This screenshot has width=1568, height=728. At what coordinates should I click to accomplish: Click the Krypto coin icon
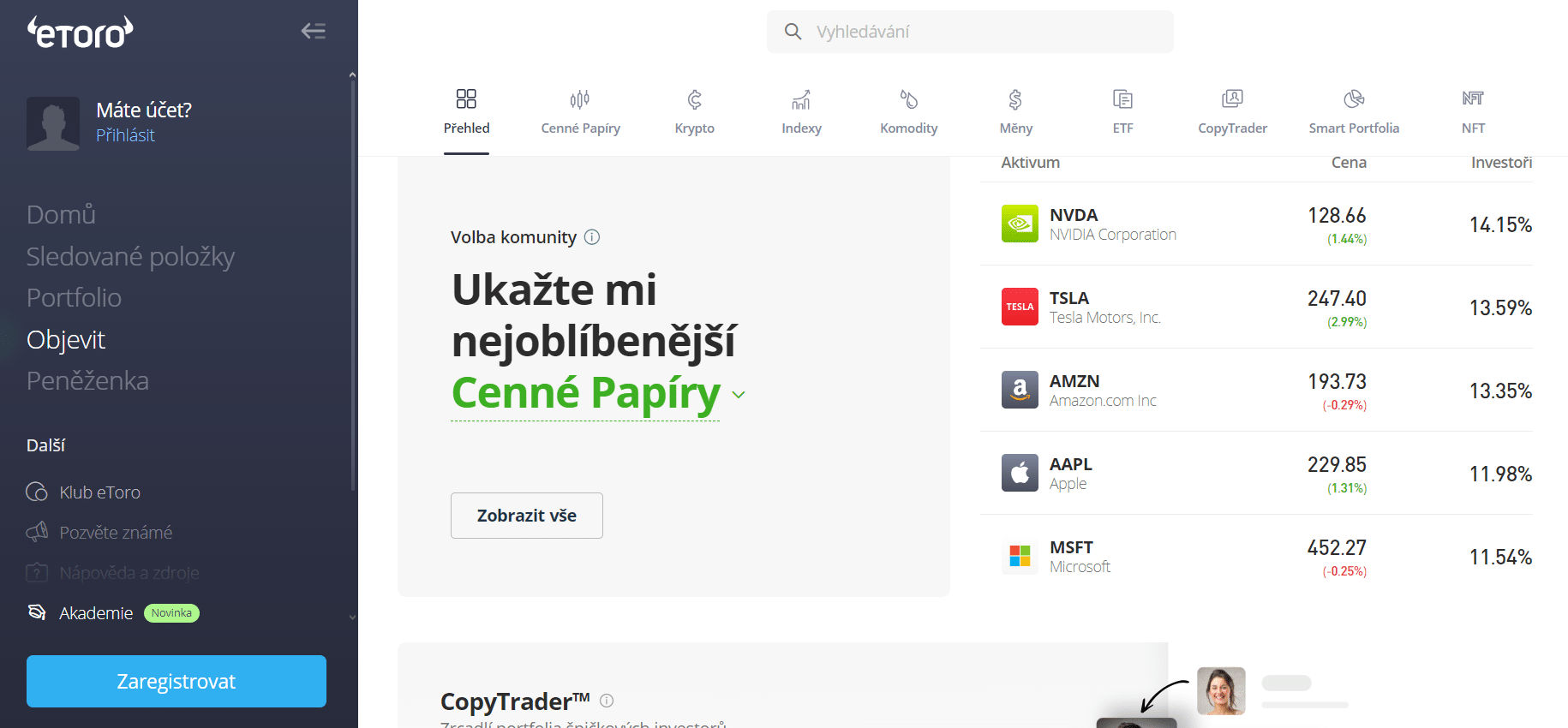694,99
